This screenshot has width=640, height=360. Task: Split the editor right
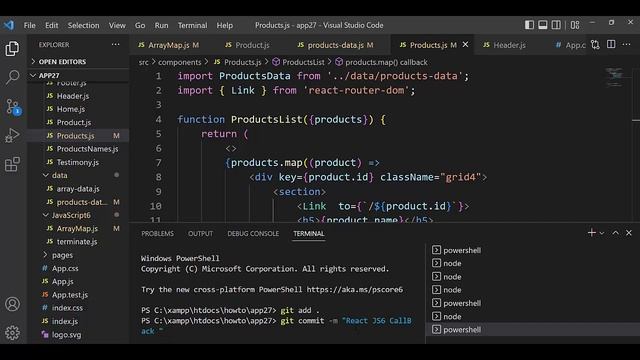(611, 44)
